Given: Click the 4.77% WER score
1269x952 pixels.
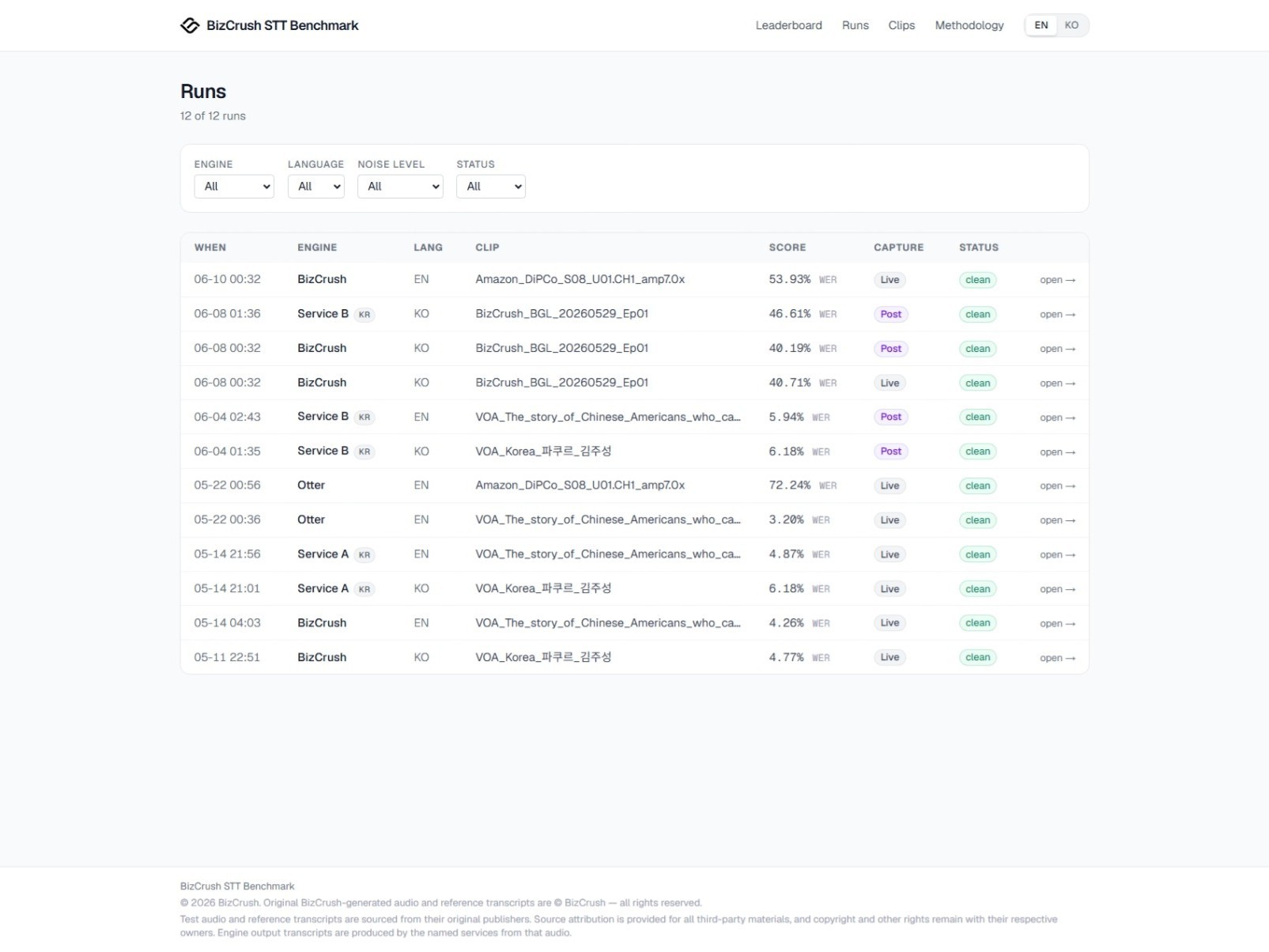Looking at the screenshot, I should pyautogui.click(x=799, y=657).
